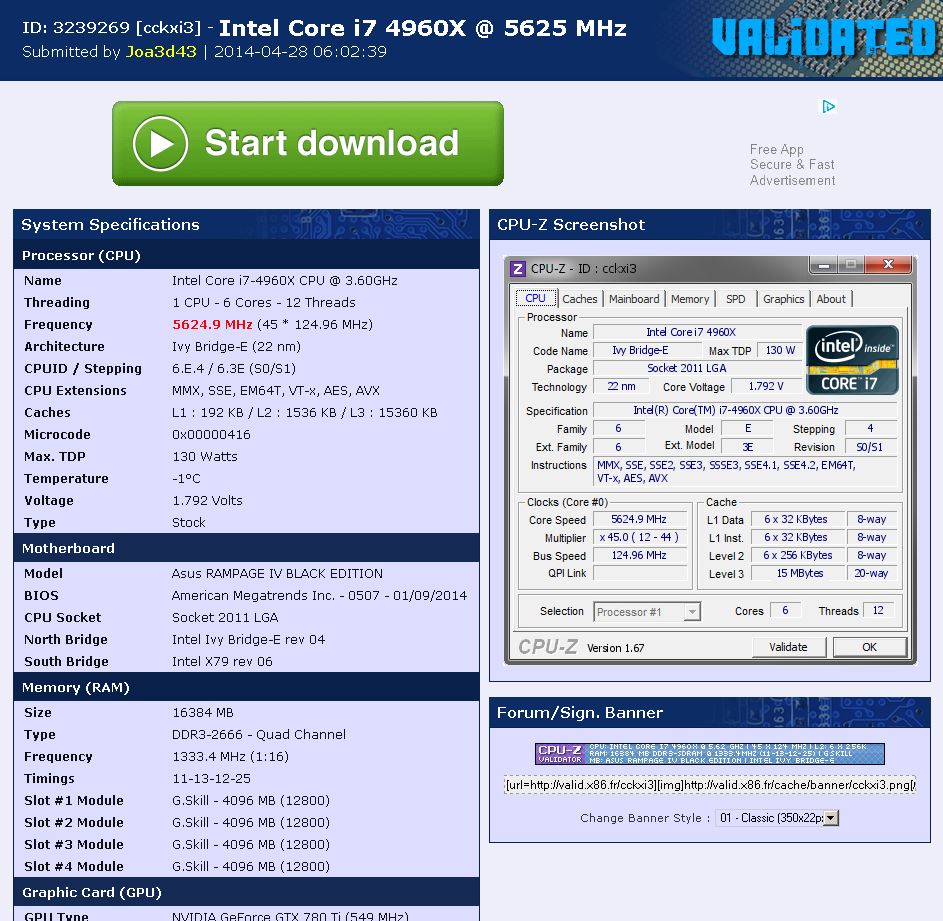Open submitter Joa3d43 profile link
This screenshot has height=921, width=943.
[x=161, y=52]
